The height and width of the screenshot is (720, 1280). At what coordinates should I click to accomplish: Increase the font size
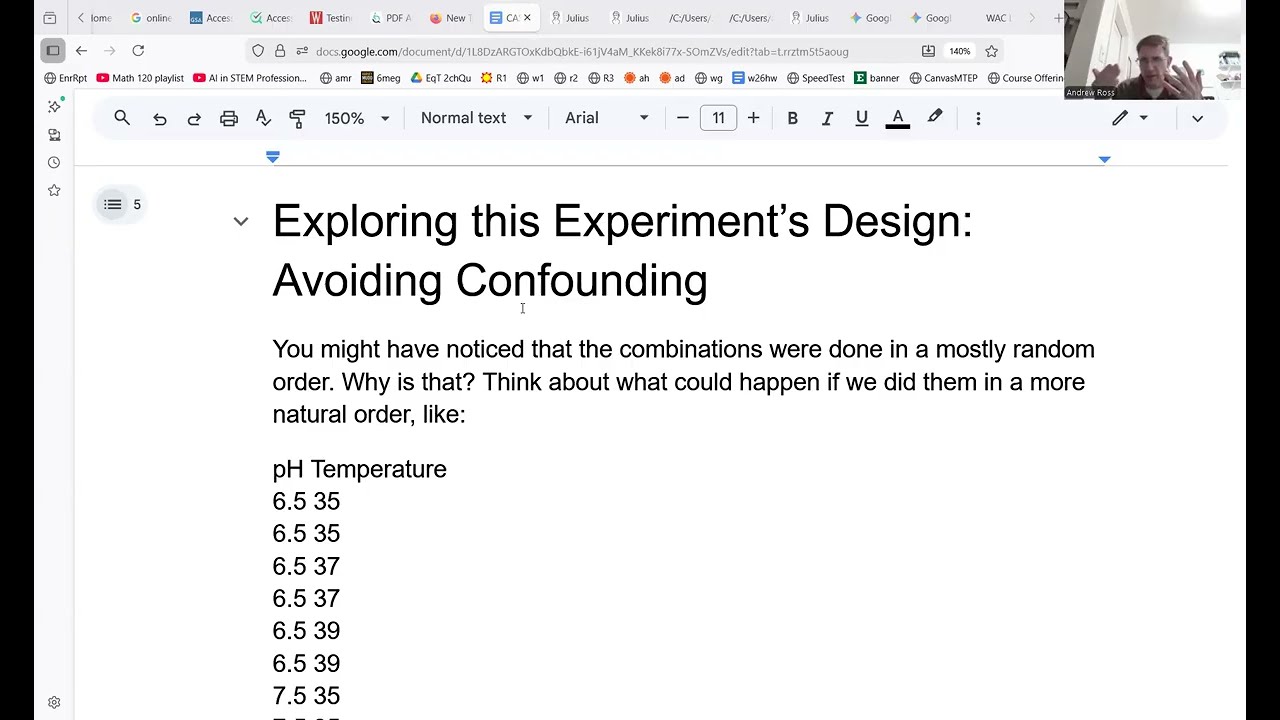tap(753, 118)
